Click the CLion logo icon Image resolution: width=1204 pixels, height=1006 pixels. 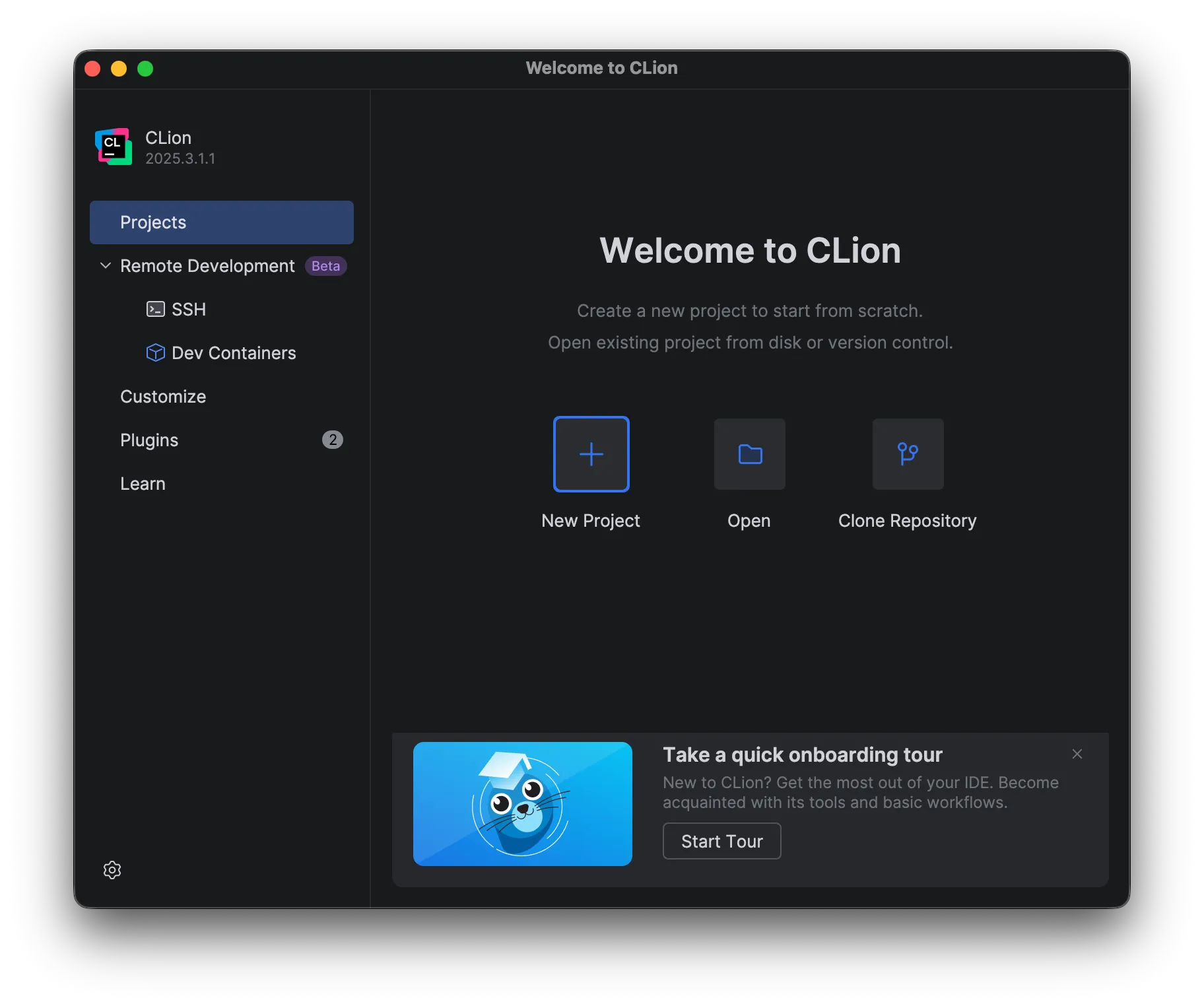click(112, 146)
